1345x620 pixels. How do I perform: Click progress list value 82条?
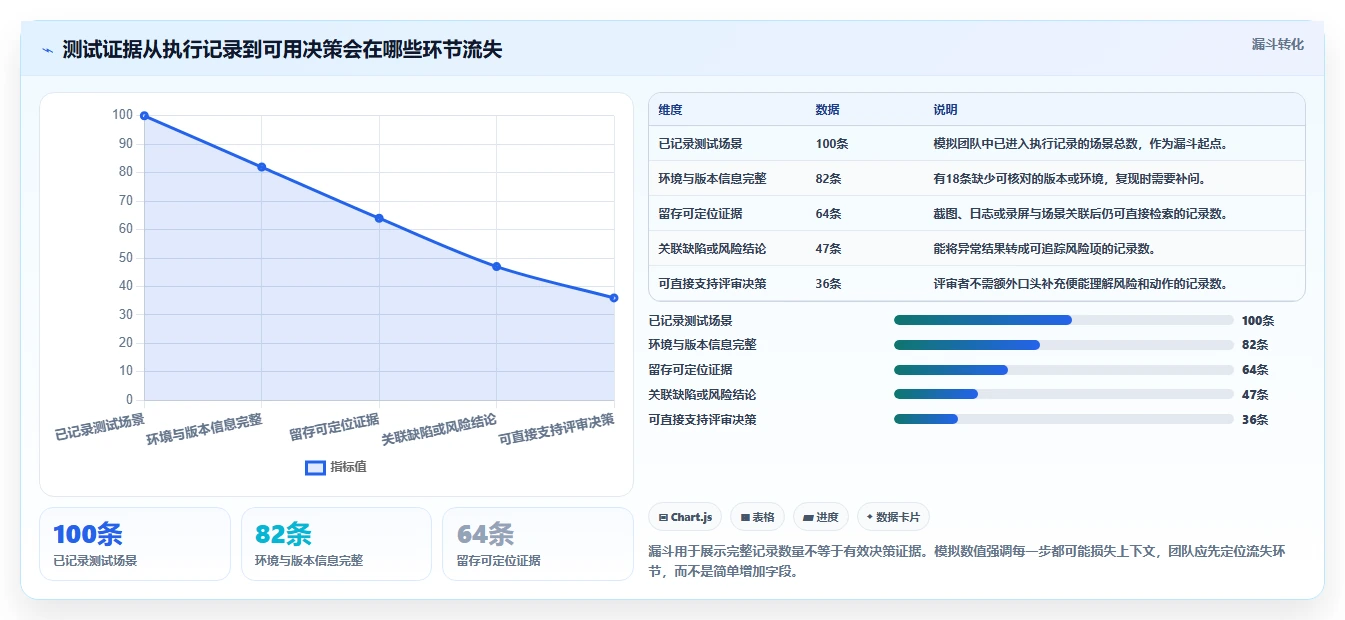point(1255,345)
